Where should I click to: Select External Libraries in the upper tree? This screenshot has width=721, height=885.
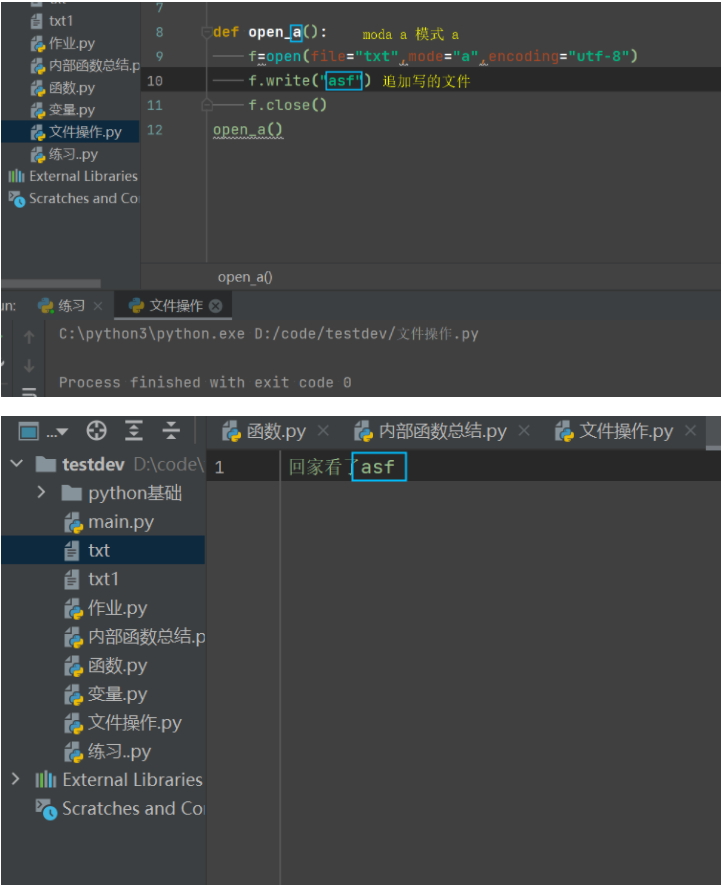pyautogui.click(x=70, y=176)
